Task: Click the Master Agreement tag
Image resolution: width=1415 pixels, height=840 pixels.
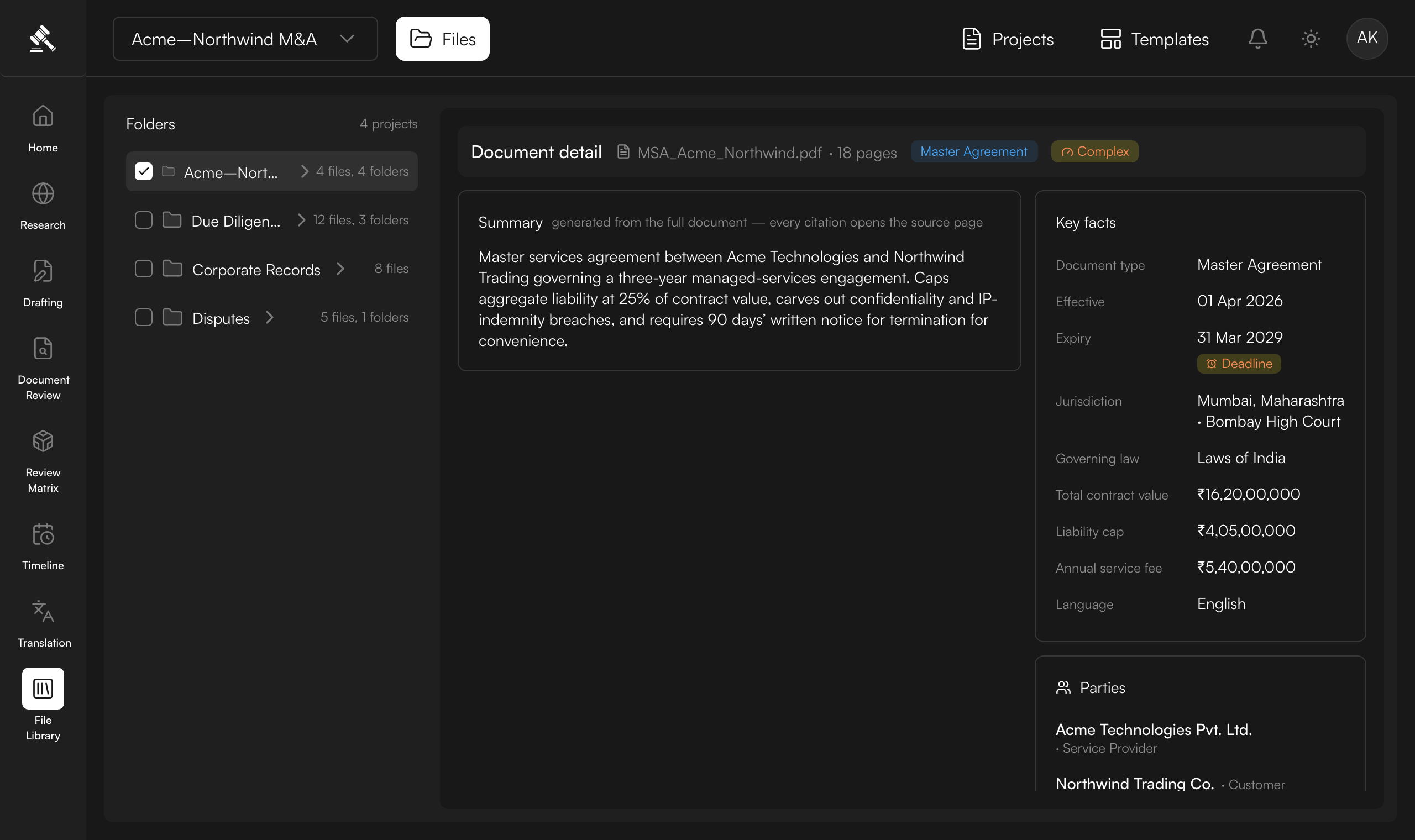Action: (x=973, y=152)
